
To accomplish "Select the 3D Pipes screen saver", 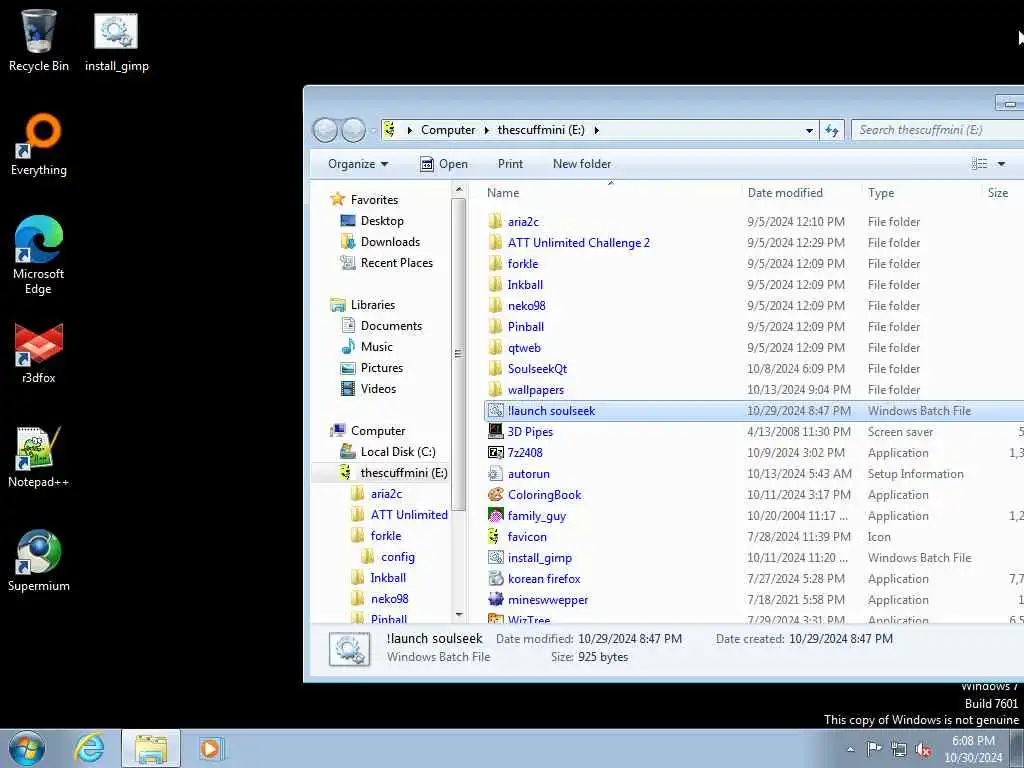I will [x=530, y=432].
